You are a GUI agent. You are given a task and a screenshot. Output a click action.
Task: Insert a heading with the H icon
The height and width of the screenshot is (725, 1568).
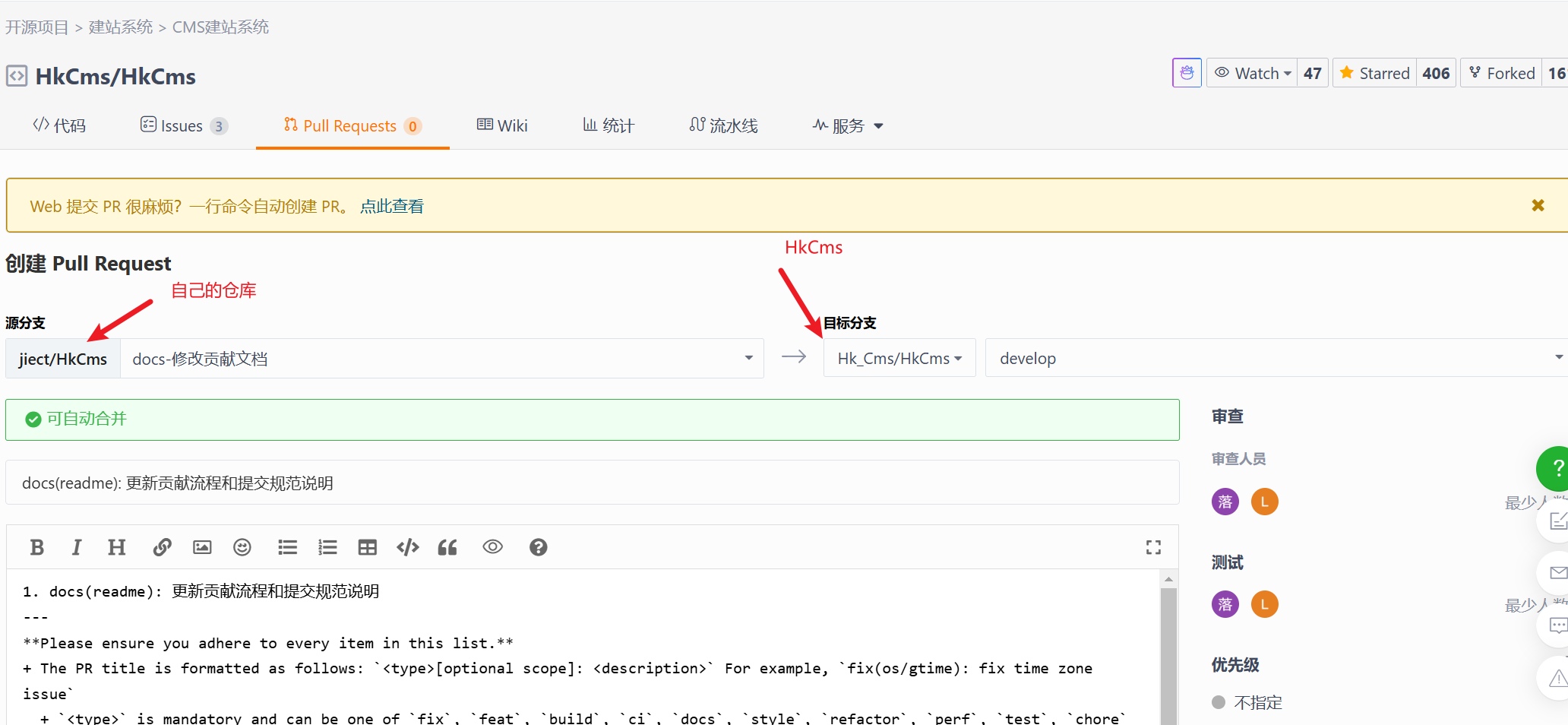click(x=116, y=547)
